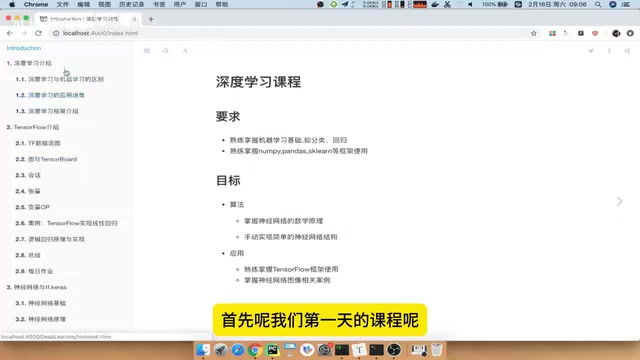Open the 历史记录 menu

[x=131, y=4]
